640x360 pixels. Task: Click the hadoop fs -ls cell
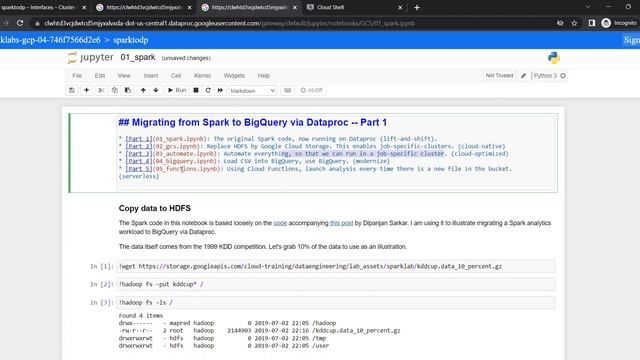point(336,302)
